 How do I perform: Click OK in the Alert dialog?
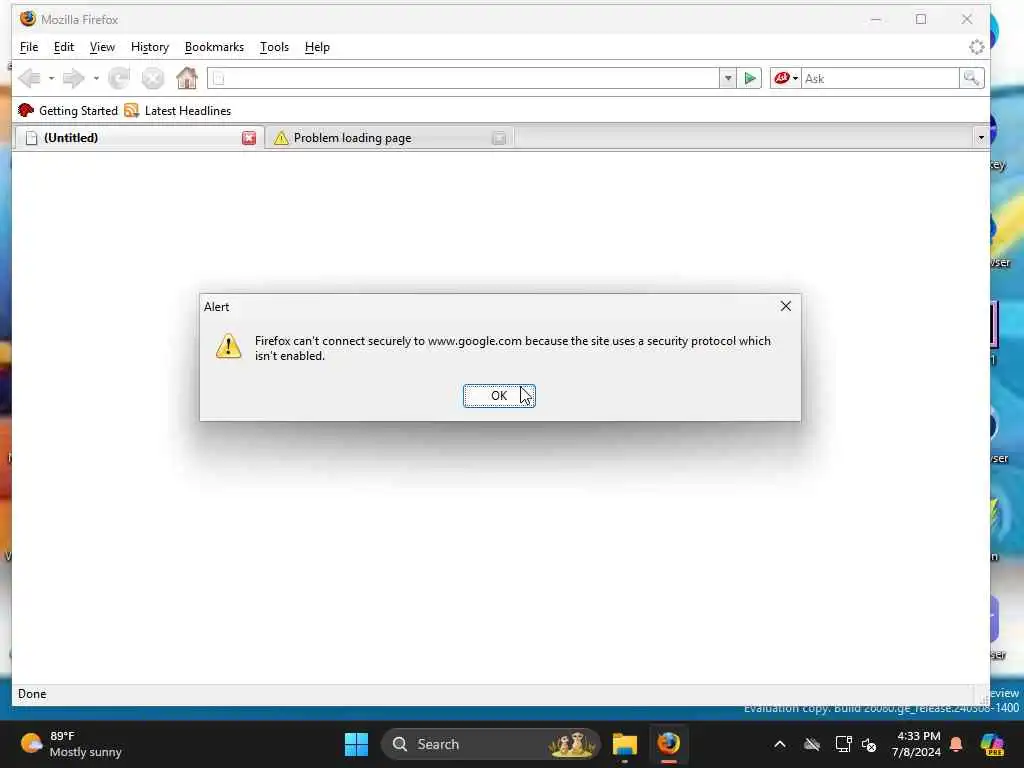(x=500, y=396)
